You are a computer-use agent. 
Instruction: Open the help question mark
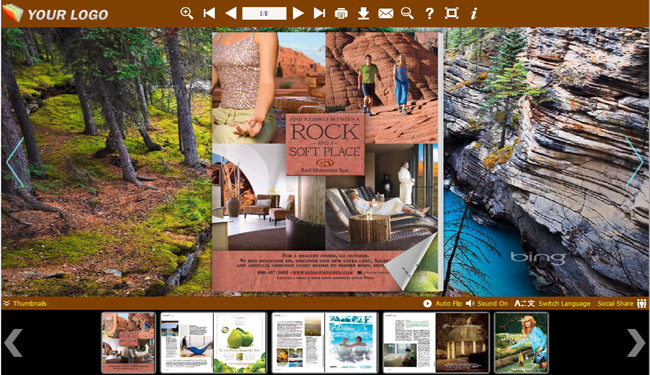(x=429, y=14)
